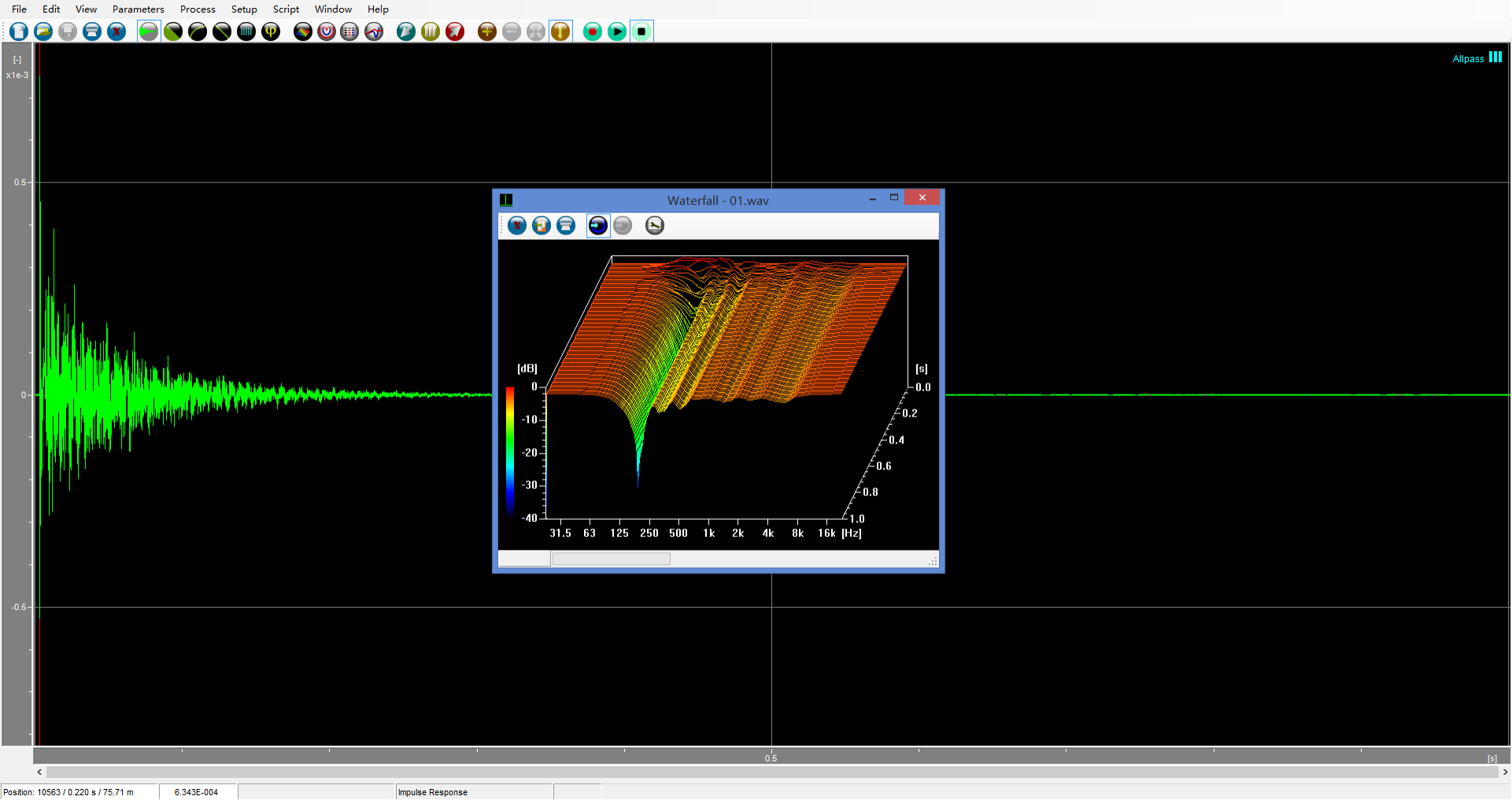The height and width of the screenshot is (800, 1512).
Task: Click the red record button
Action: (x=593, y=31)
